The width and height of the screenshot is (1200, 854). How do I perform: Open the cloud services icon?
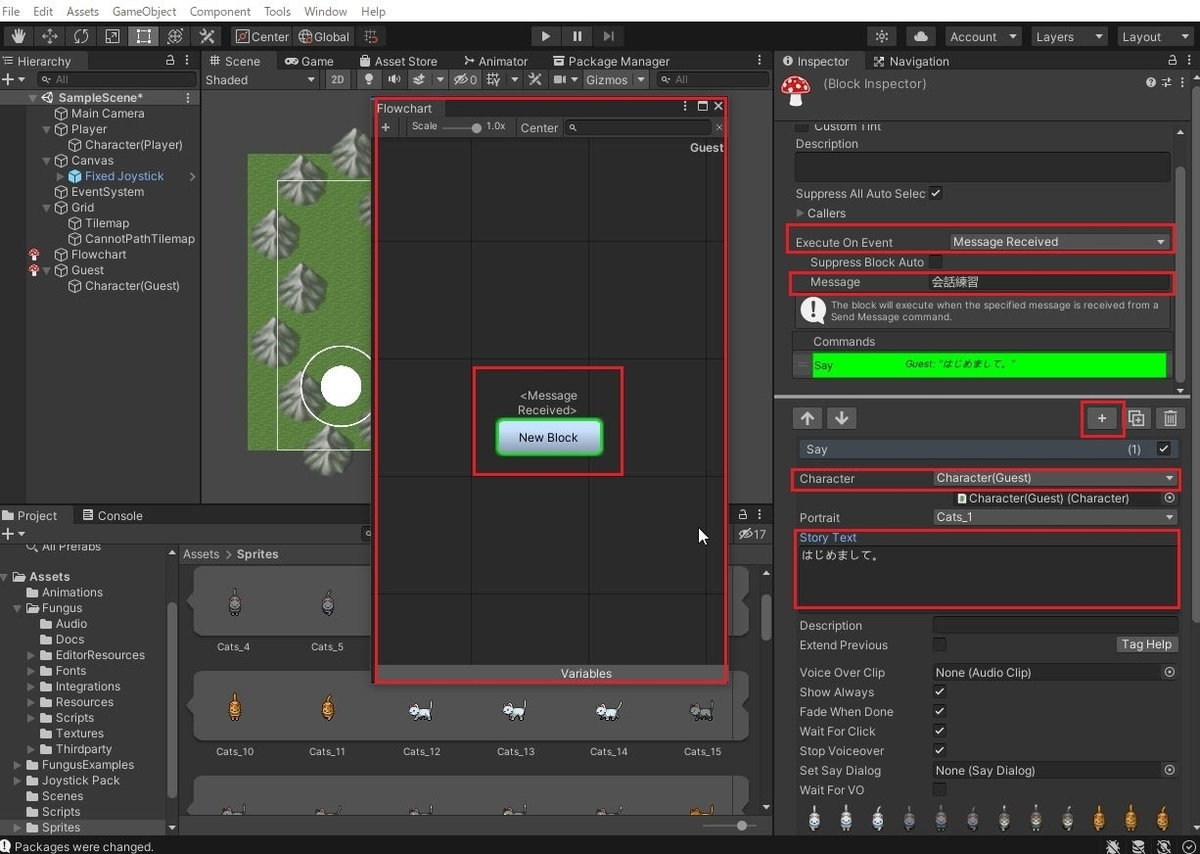click(921, 36)
